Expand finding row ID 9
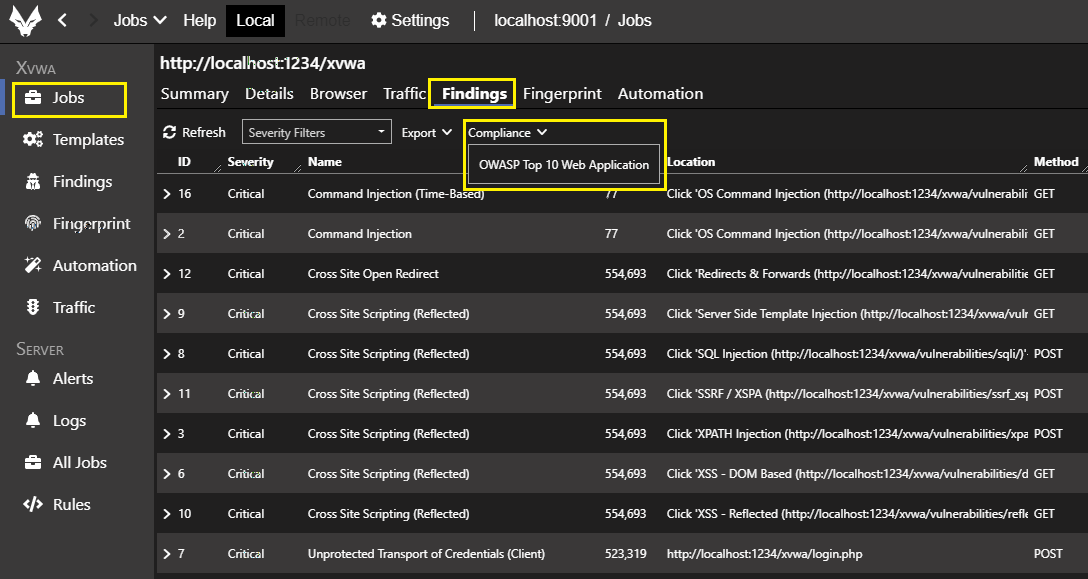Viewport: 1088px width, 579px height. [167, 314]
